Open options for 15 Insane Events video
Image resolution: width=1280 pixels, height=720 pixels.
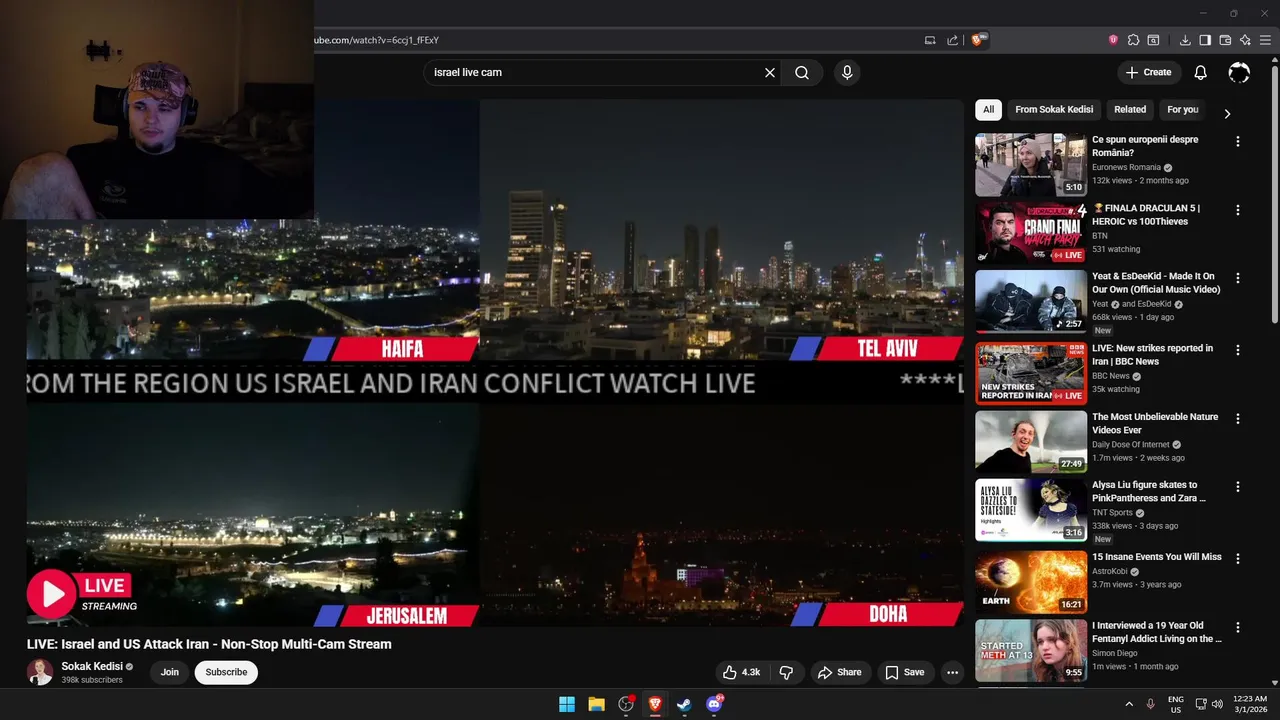point(1238,559)
